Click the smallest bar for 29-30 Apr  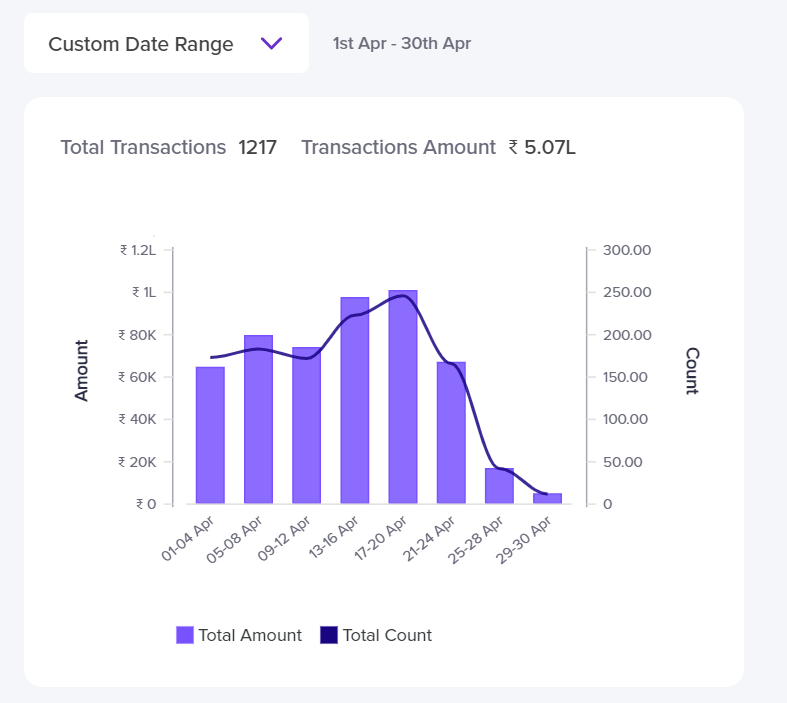tap(547, 498)
